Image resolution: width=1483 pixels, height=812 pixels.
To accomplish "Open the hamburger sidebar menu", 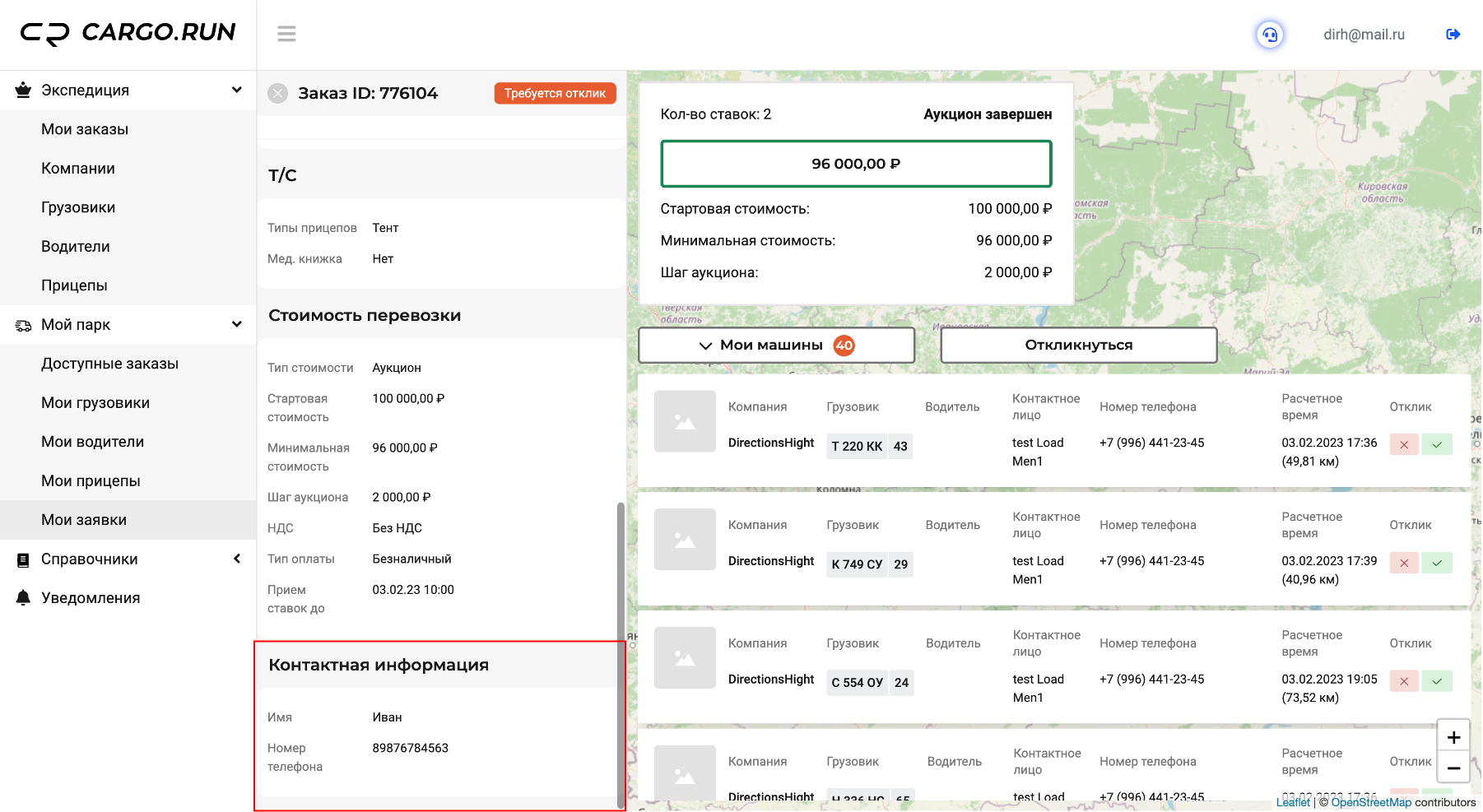I will 286,34.
